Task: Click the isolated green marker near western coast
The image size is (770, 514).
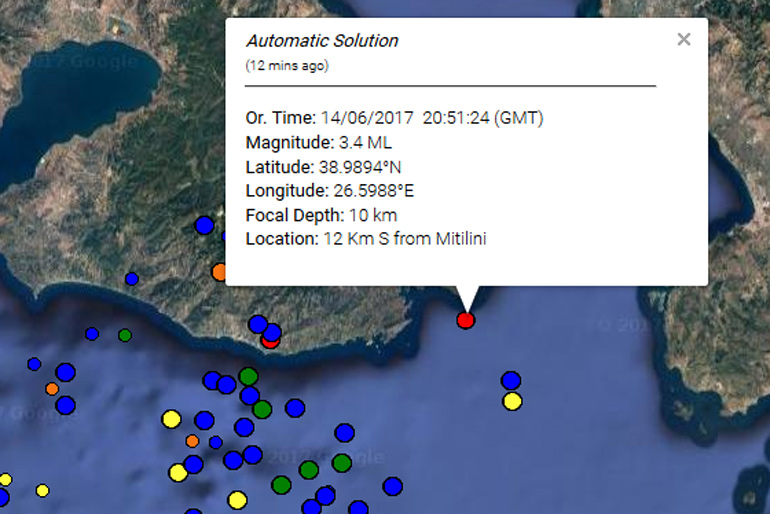Action: point(124,335)
